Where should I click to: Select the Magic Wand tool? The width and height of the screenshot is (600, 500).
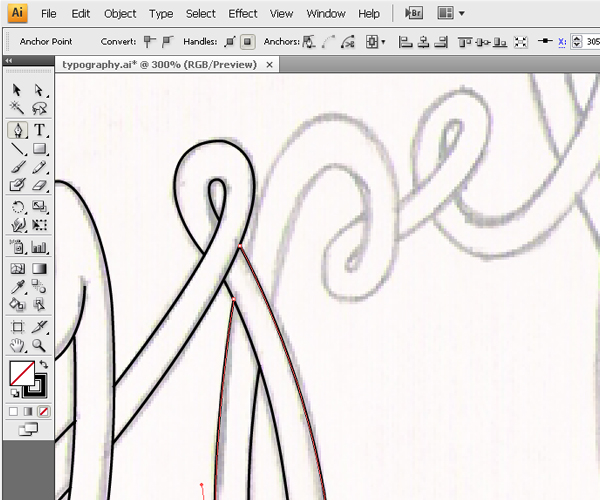17,108
